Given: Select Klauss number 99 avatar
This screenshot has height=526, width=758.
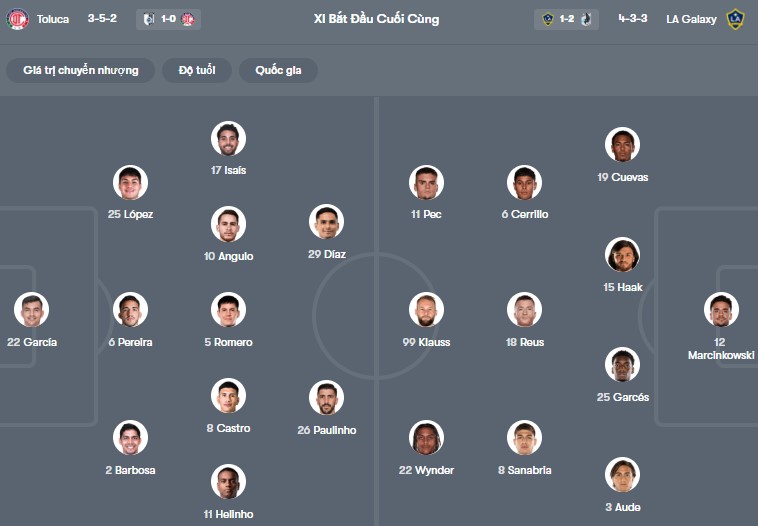Looking at the screenshot, I should 426,310.
